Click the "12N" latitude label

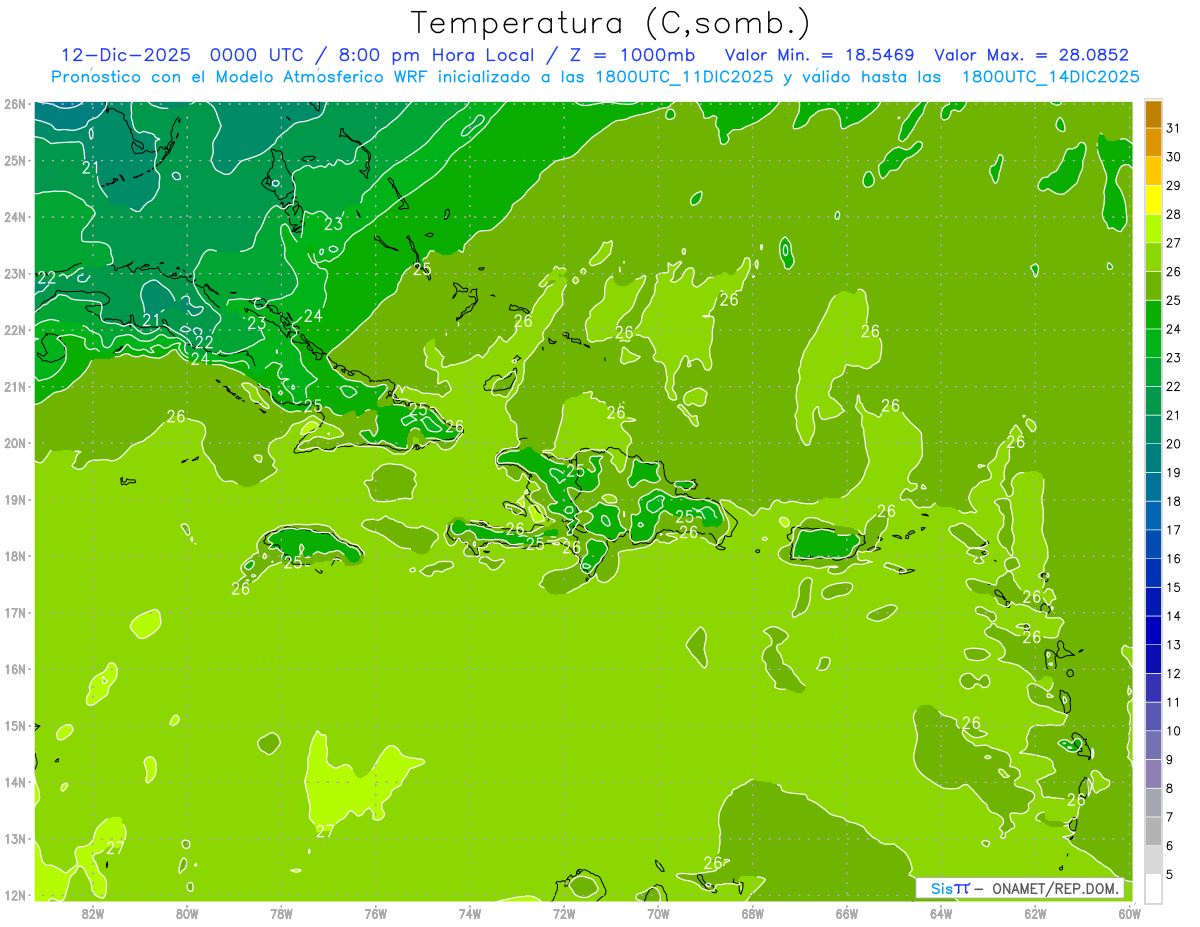(14, 895)
